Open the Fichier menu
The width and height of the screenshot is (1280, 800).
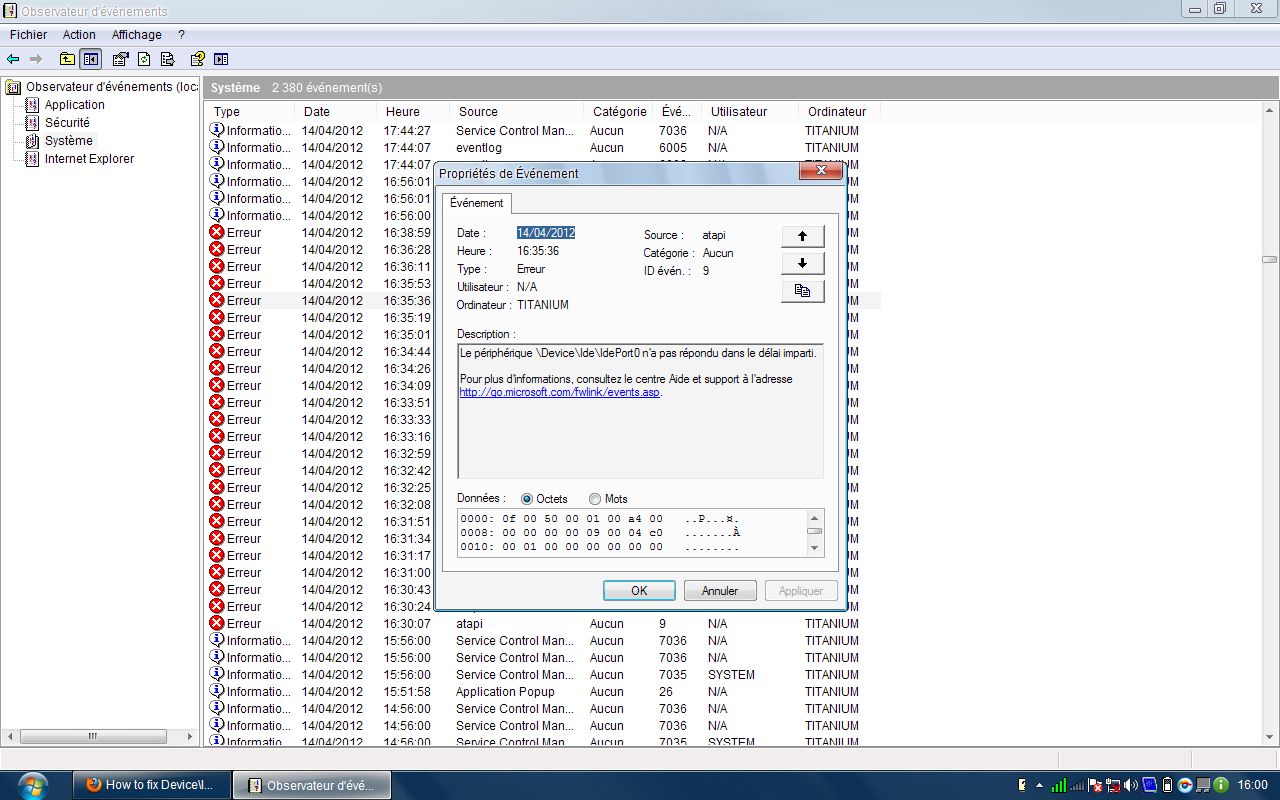click(x=29, y=35)
